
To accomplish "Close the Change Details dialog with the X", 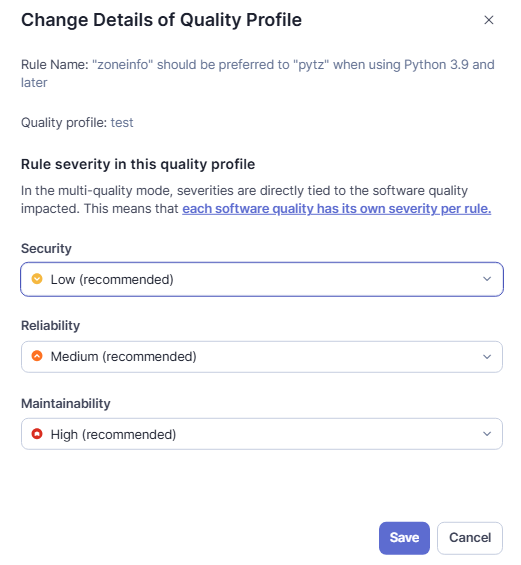I will (488, 20).
